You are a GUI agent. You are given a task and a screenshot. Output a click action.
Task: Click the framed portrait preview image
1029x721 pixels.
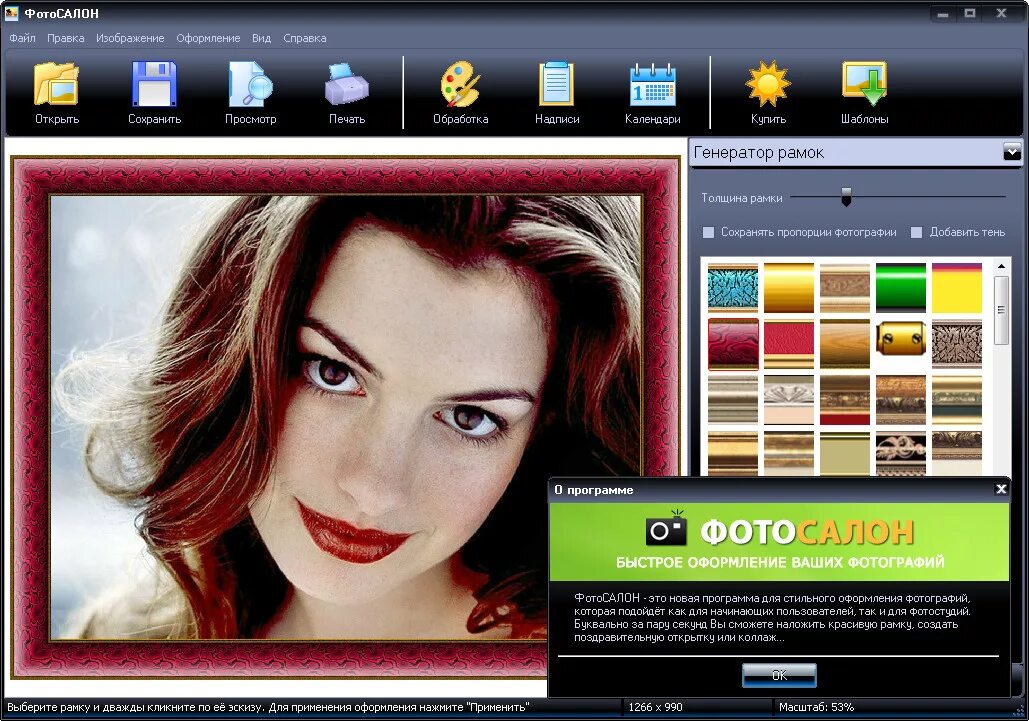pos(346,417)
